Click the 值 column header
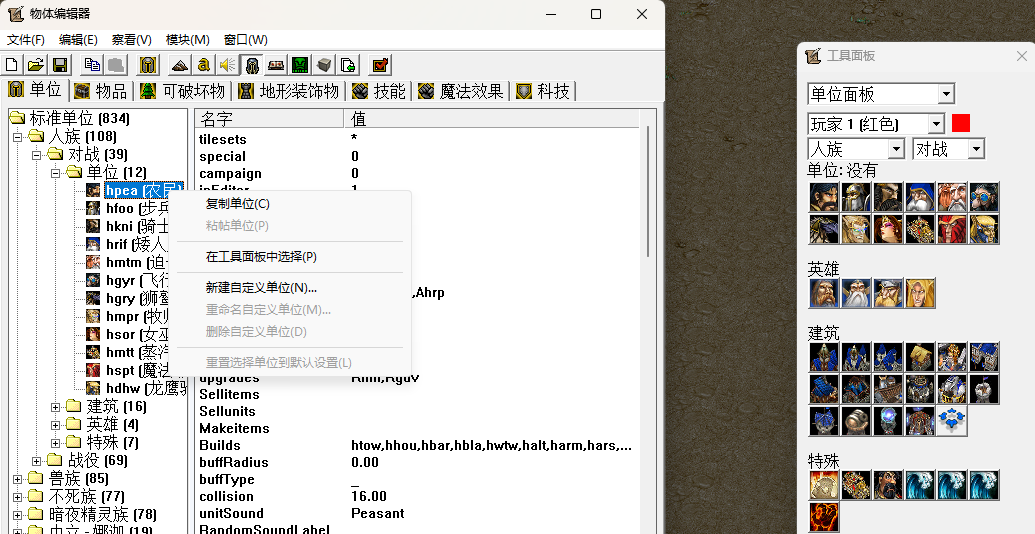 pos(492,119)
